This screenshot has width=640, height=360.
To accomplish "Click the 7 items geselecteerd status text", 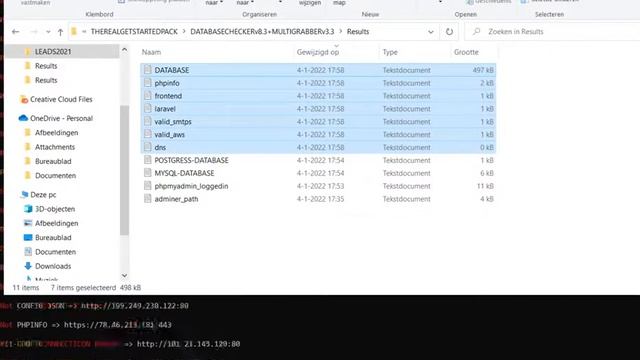I will click(x=83, y=287).
